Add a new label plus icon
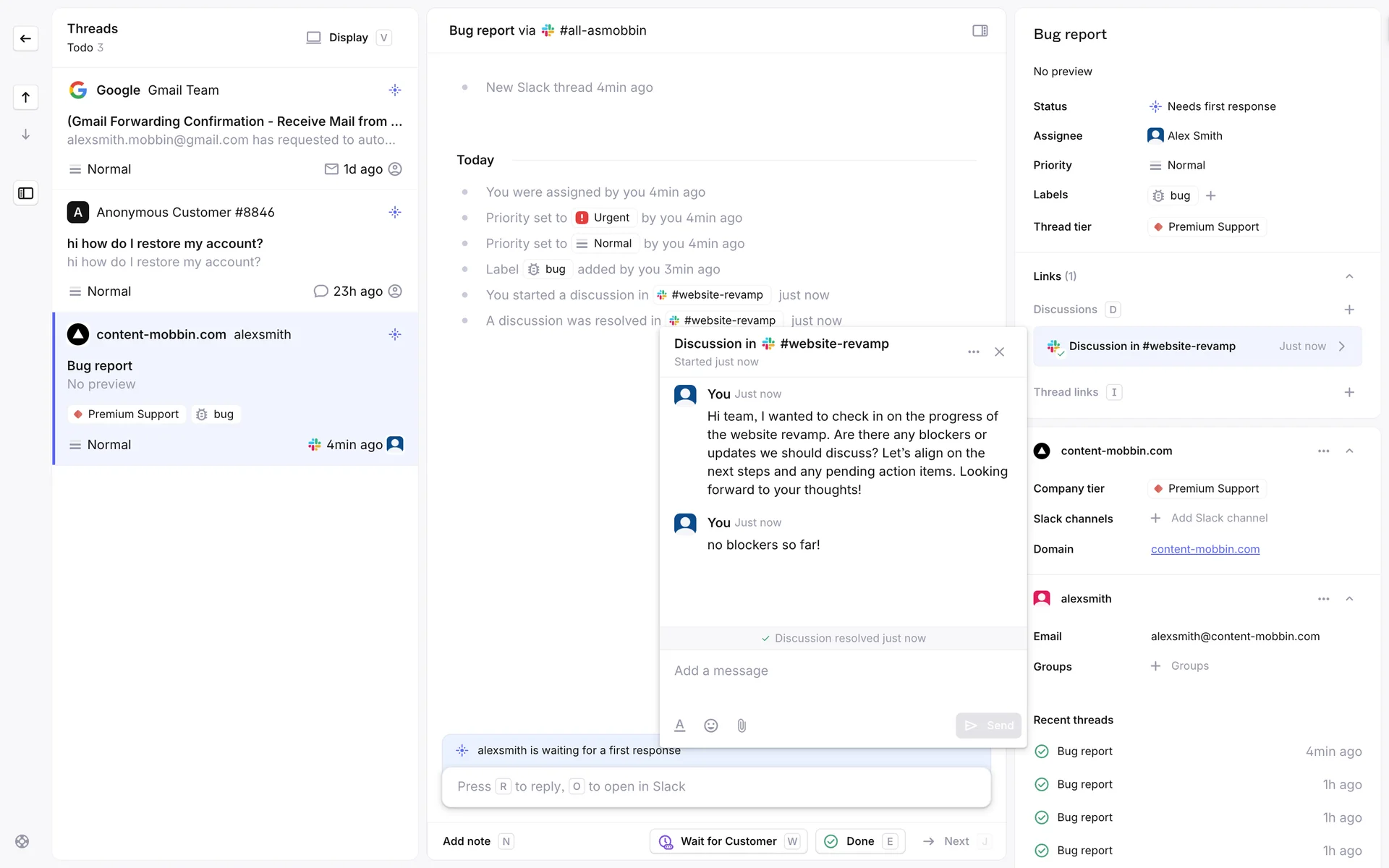 pyautogui.click(x=1210, y=195)
